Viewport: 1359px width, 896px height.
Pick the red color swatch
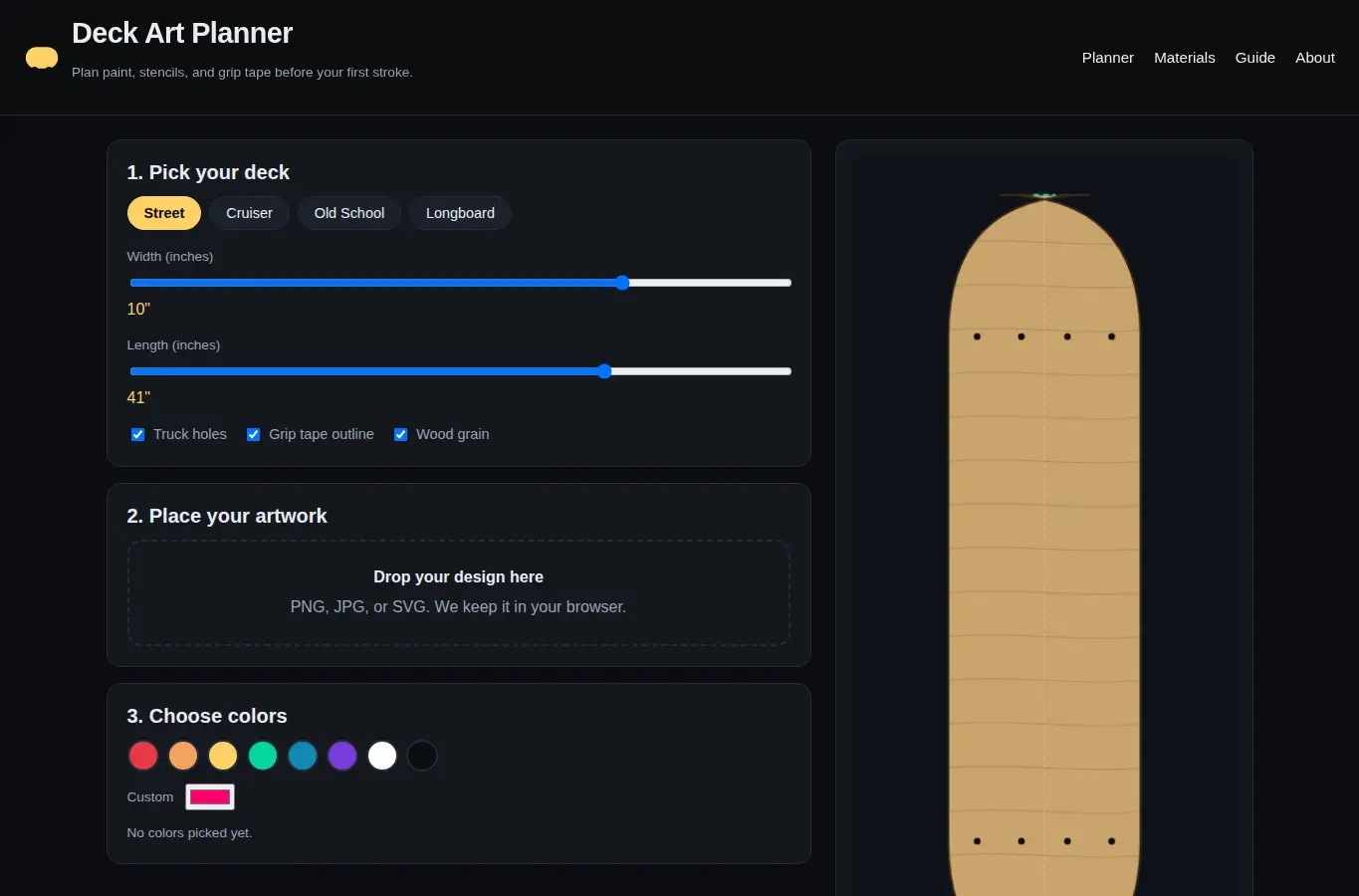click(x=143, y=756)
